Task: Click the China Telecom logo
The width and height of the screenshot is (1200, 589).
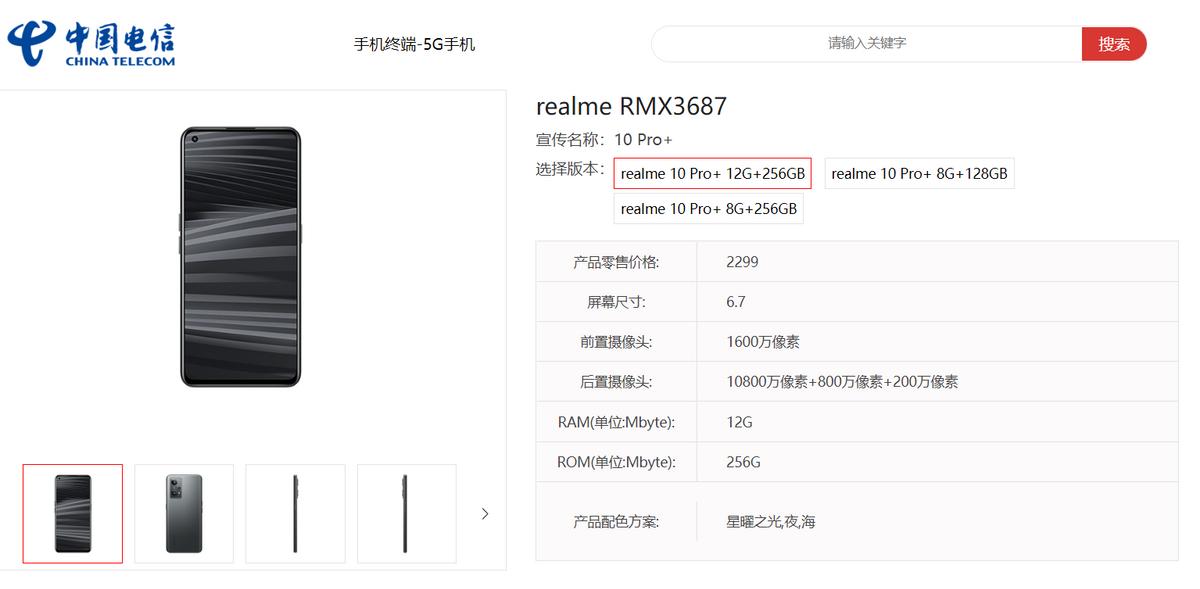Action: point(91,44)
